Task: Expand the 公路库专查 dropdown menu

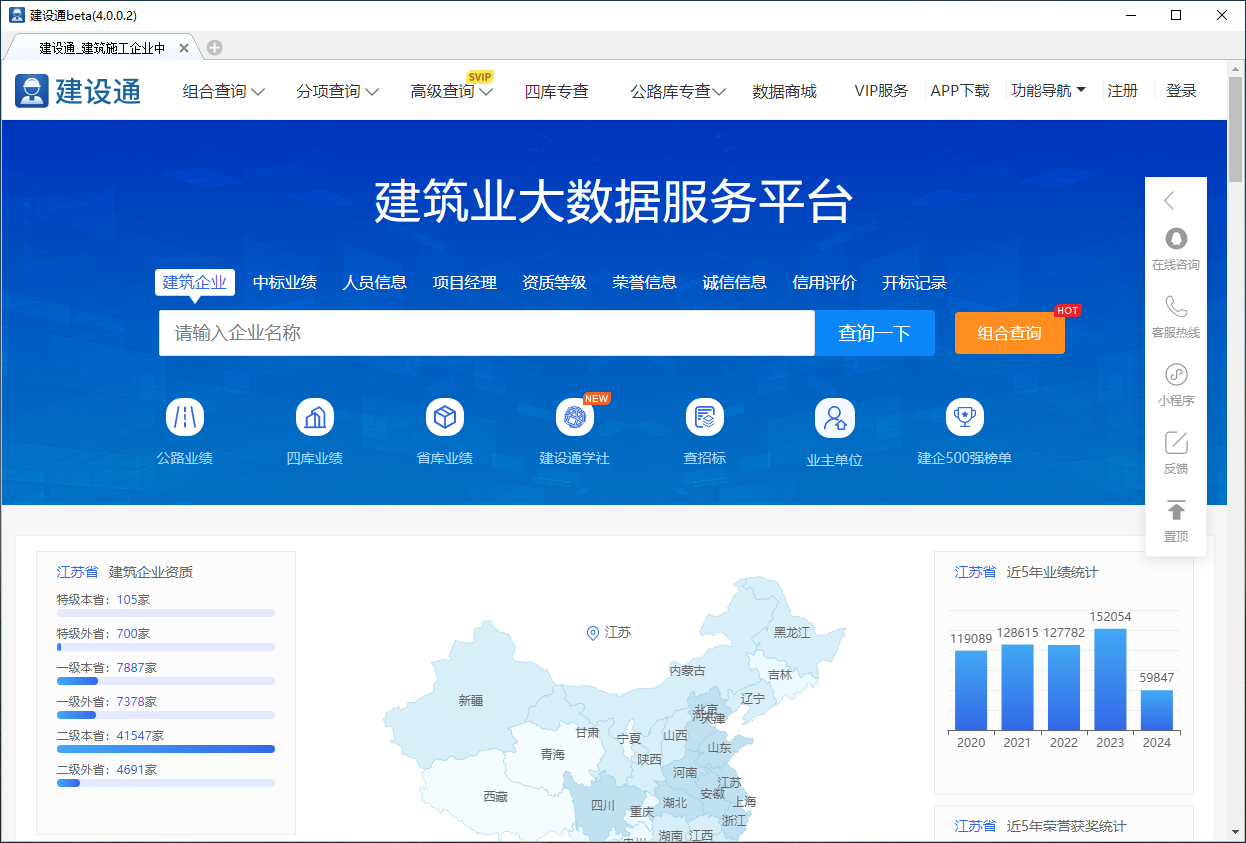Action: tap(678, 91)
